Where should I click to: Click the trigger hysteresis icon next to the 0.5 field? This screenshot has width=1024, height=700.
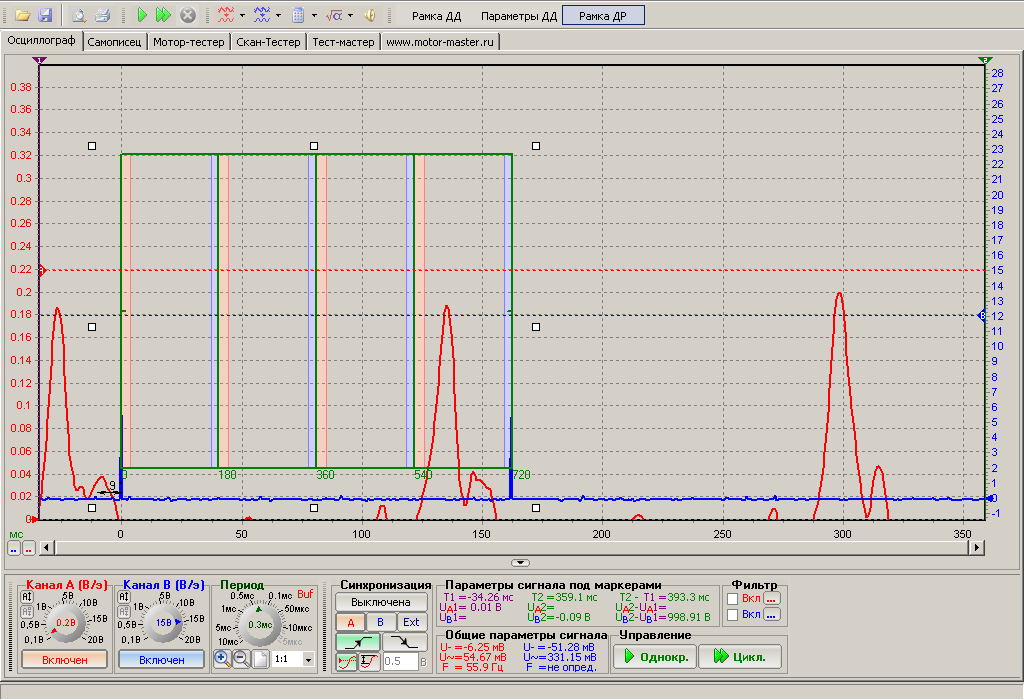click(369, 661)
